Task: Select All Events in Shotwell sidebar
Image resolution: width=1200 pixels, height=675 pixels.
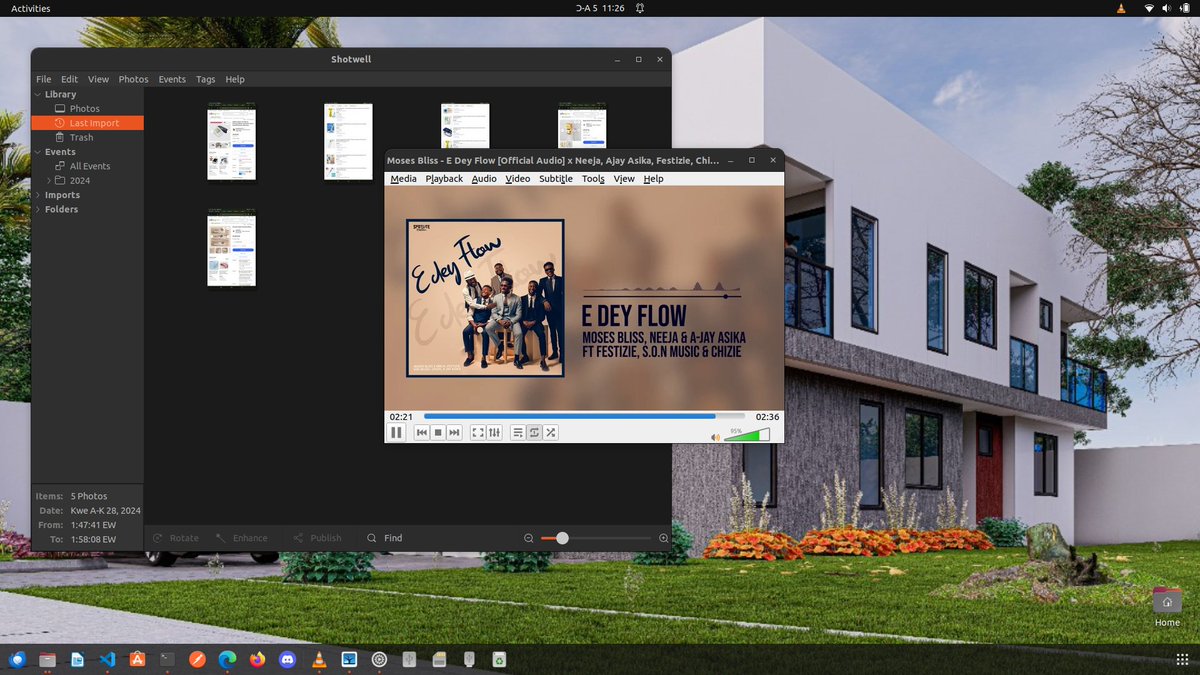Action: tap(87, 166)
